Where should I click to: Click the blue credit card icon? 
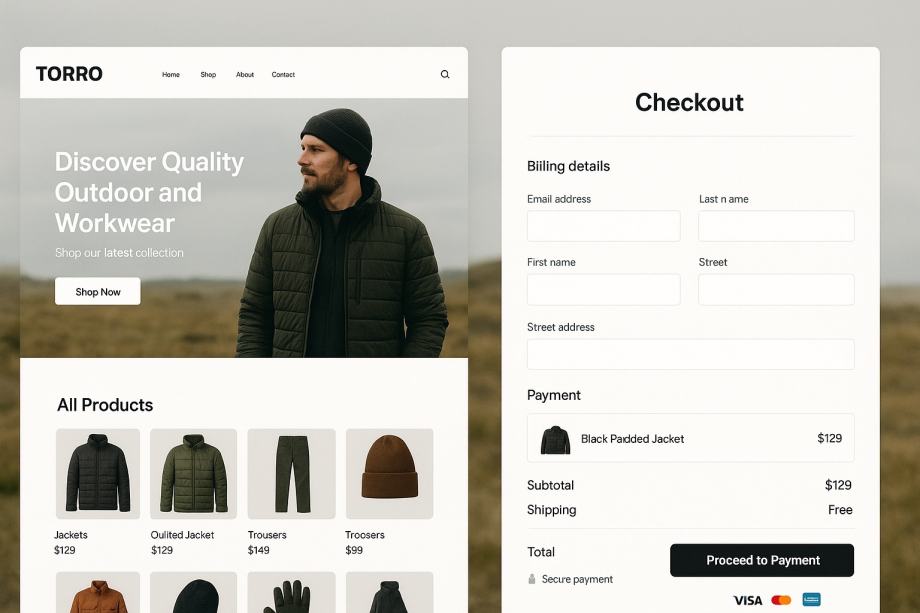[x=811, y=600]
